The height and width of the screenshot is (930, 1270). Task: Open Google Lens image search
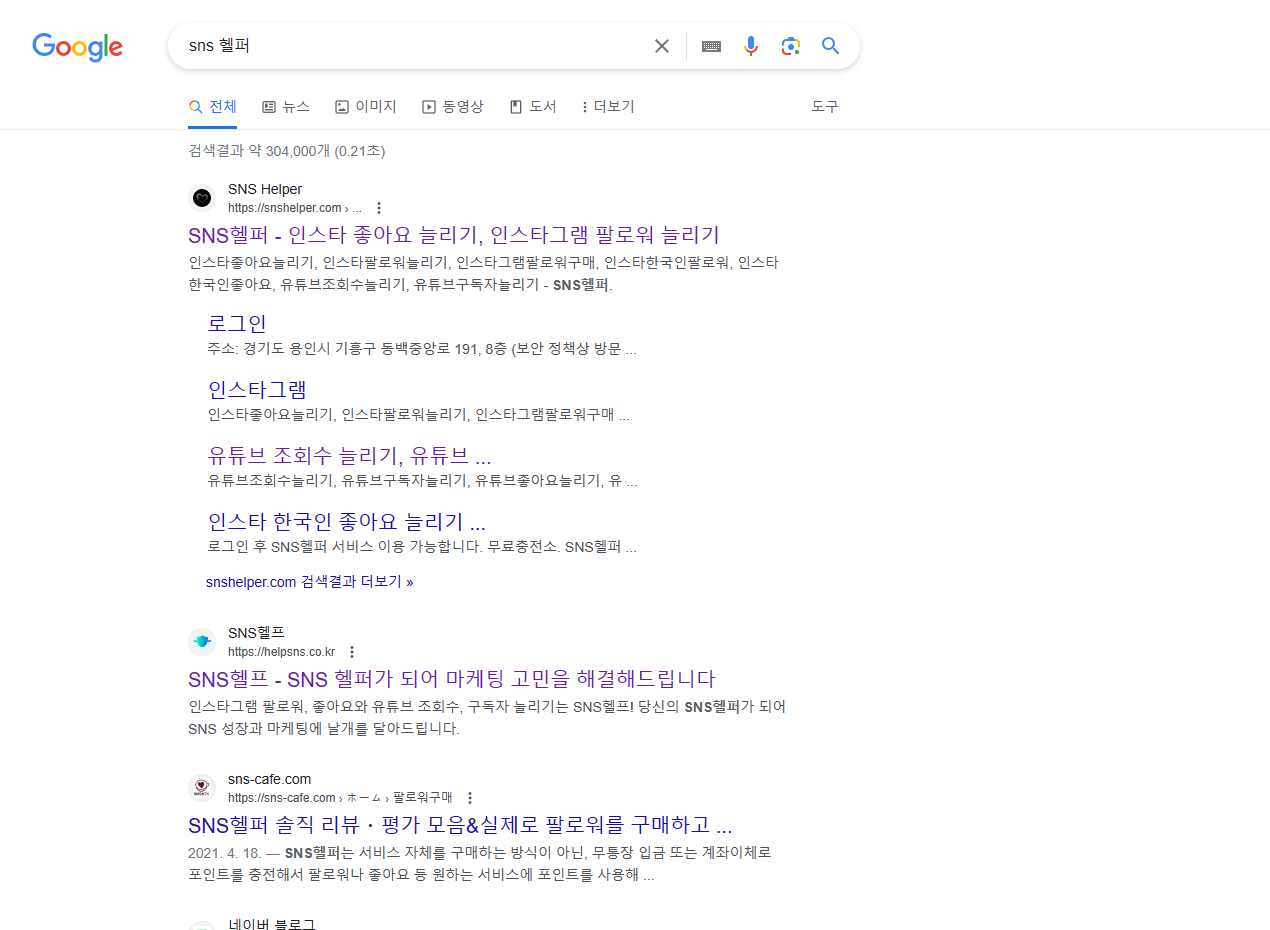click(x=791, y=46)
